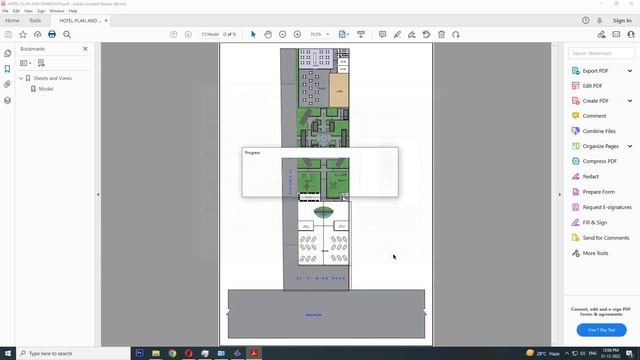Click the stamp tool icon
Screen dimensions: 640x360
click(x=427, y=35)
